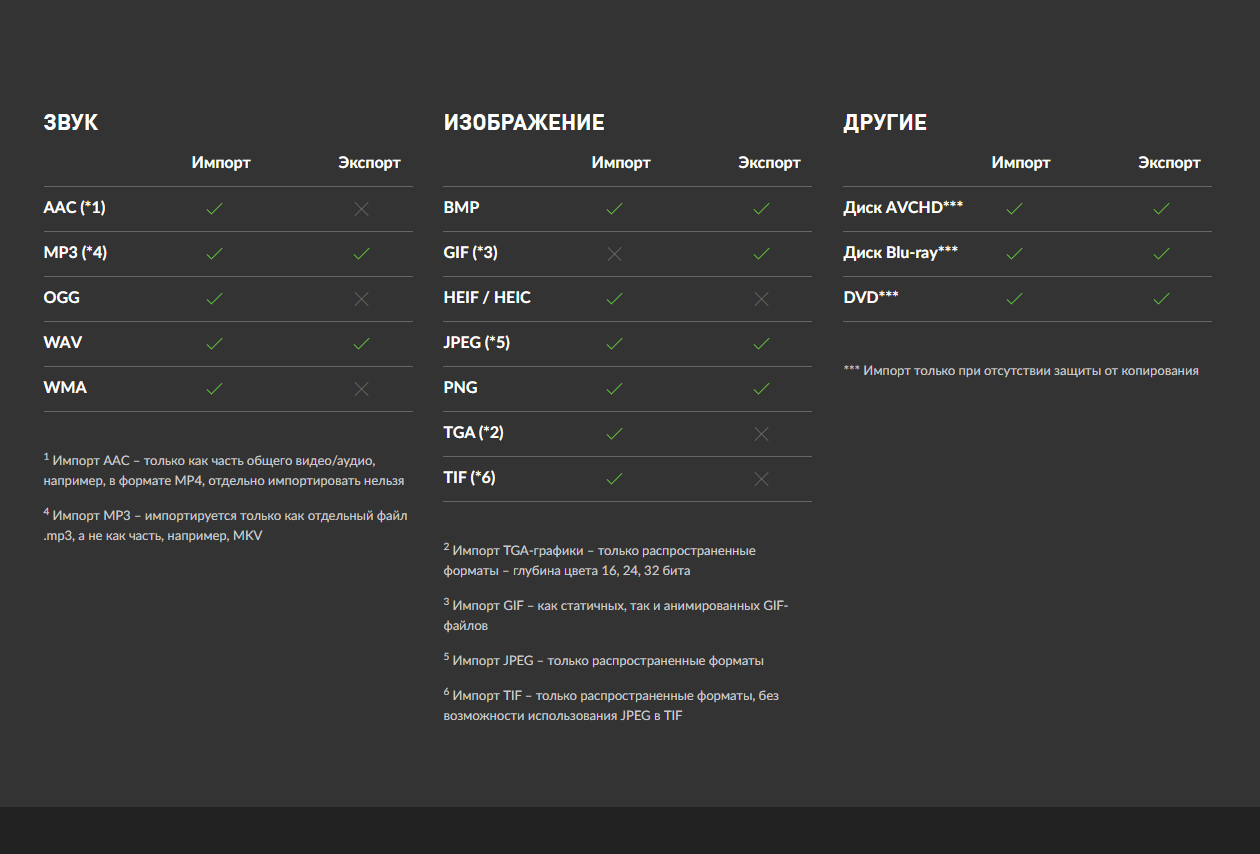
Task: Click the HEIF / HEIC export cross icon
Action: [x=761, y=299]
